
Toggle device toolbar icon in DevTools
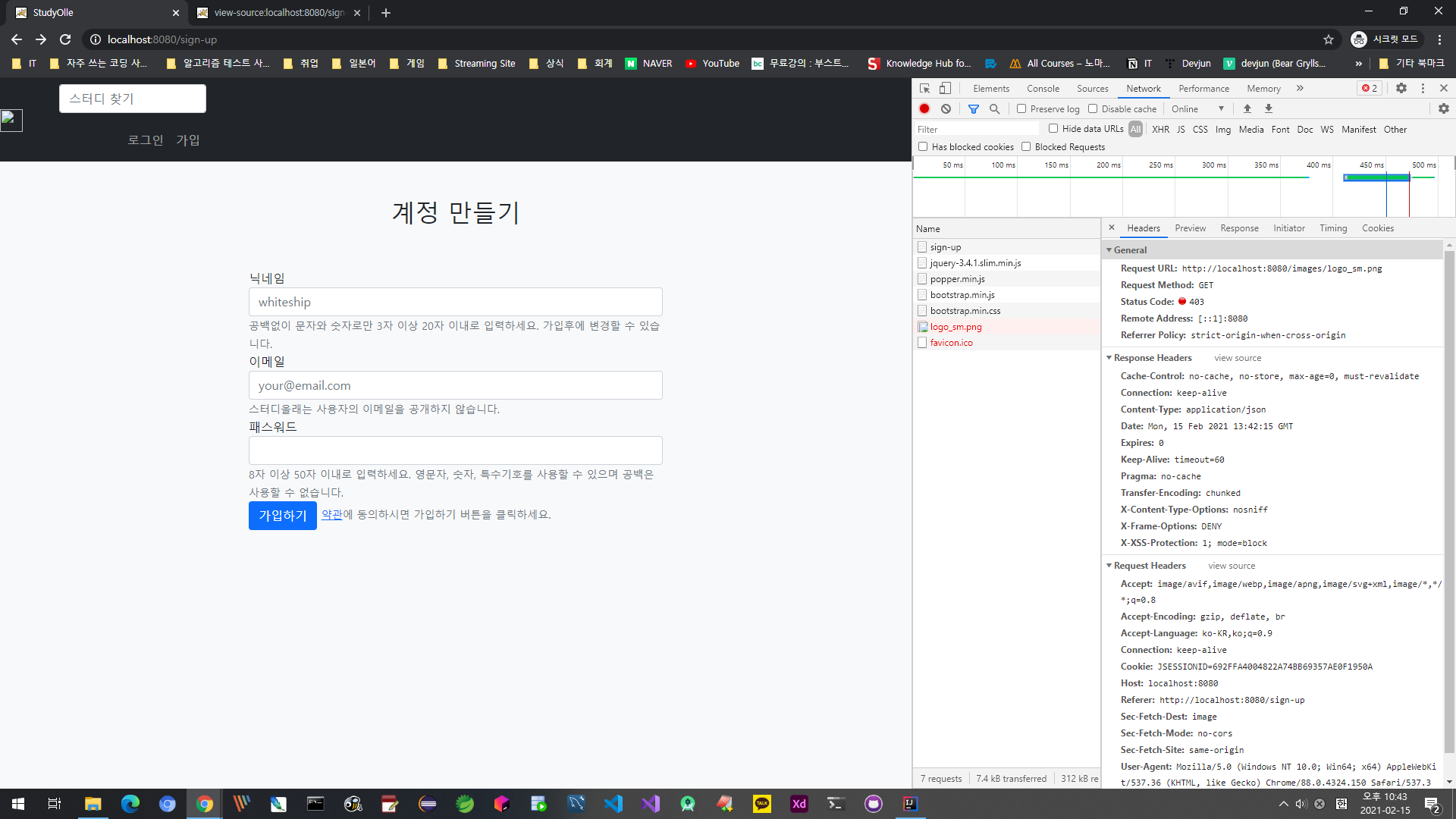coord(945,88)
